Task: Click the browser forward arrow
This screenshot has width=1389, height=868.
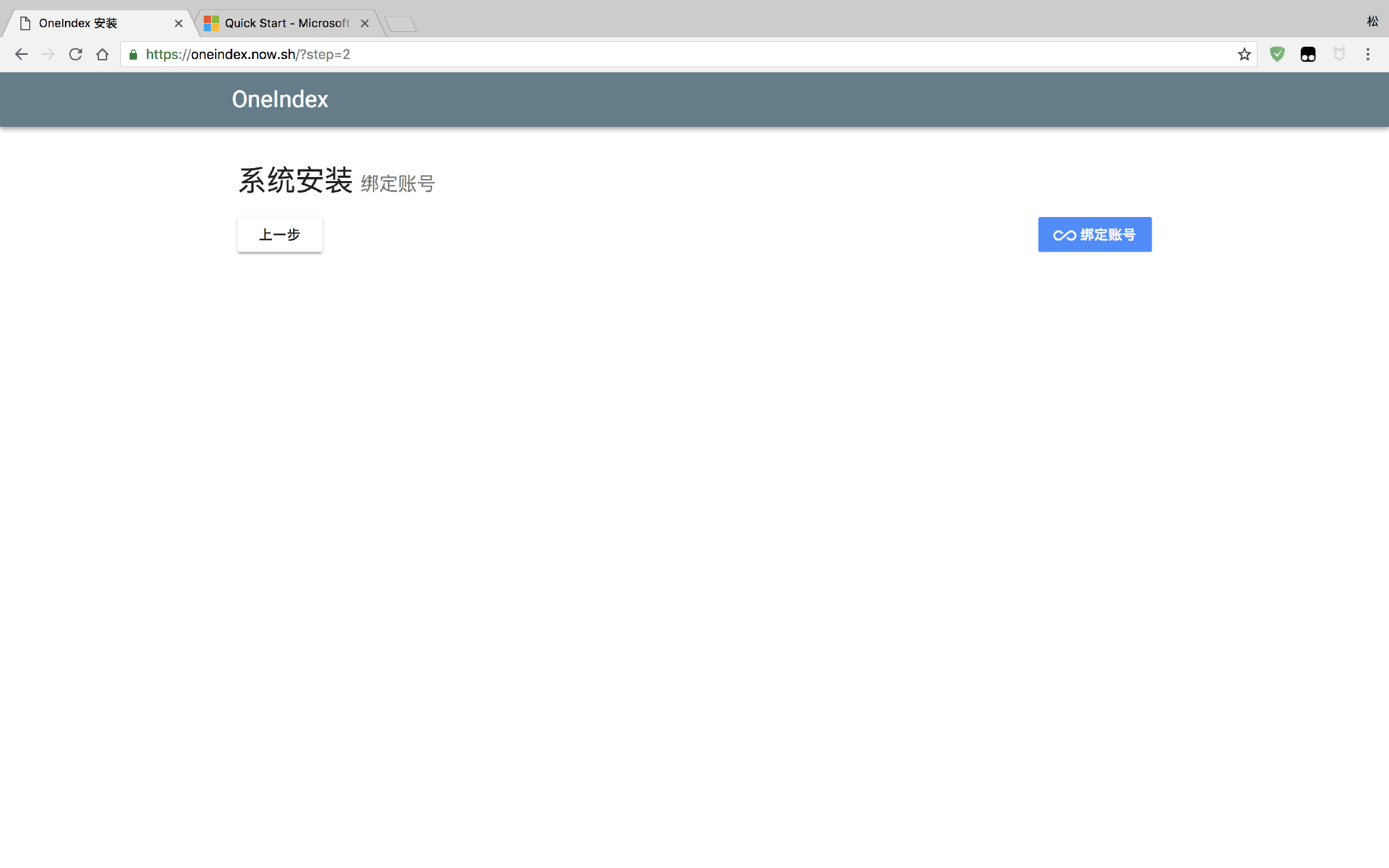Action: [48, 54]
